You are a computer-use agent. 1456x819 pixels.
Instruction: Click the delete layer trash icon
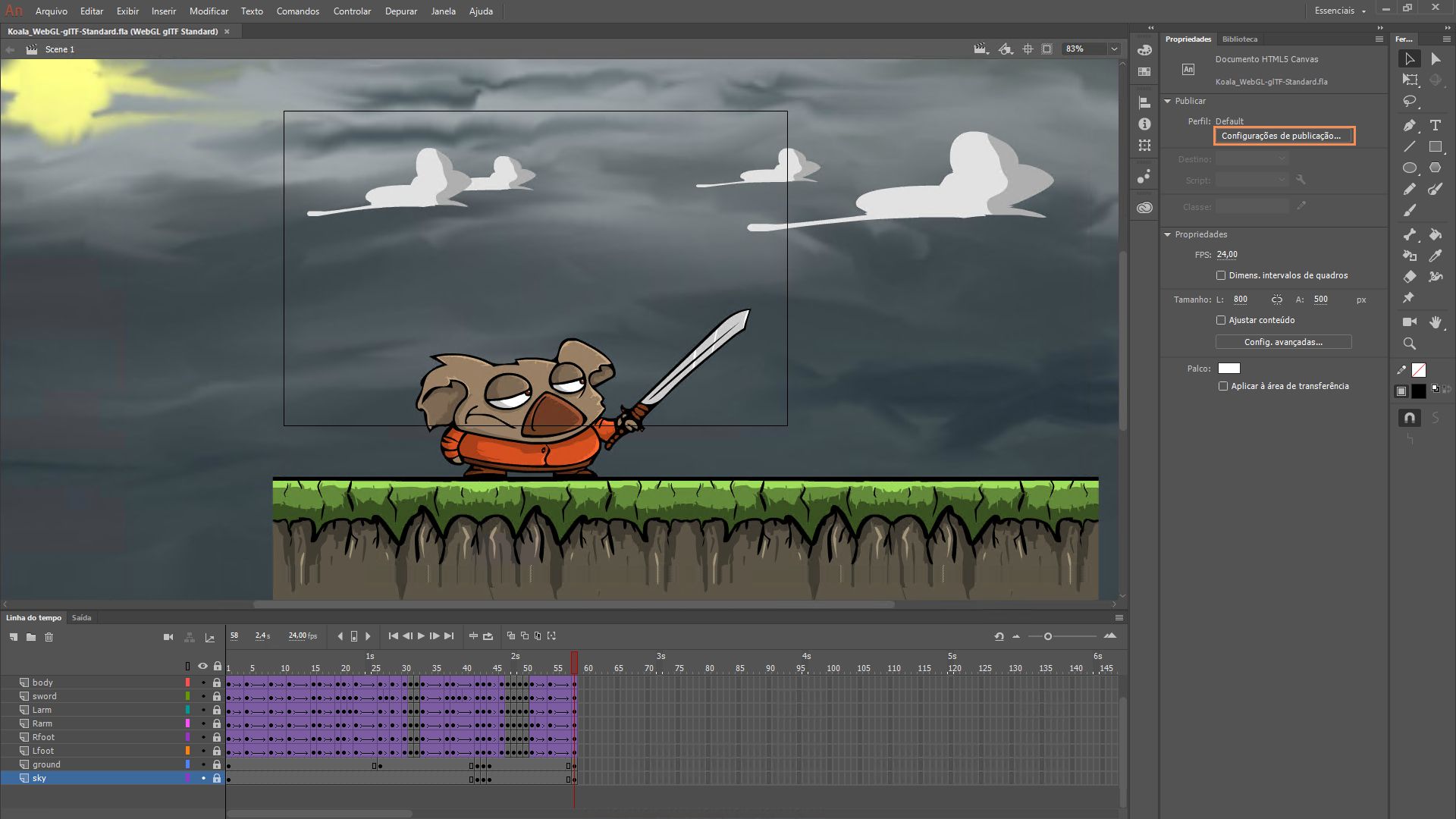coord(49,637)
